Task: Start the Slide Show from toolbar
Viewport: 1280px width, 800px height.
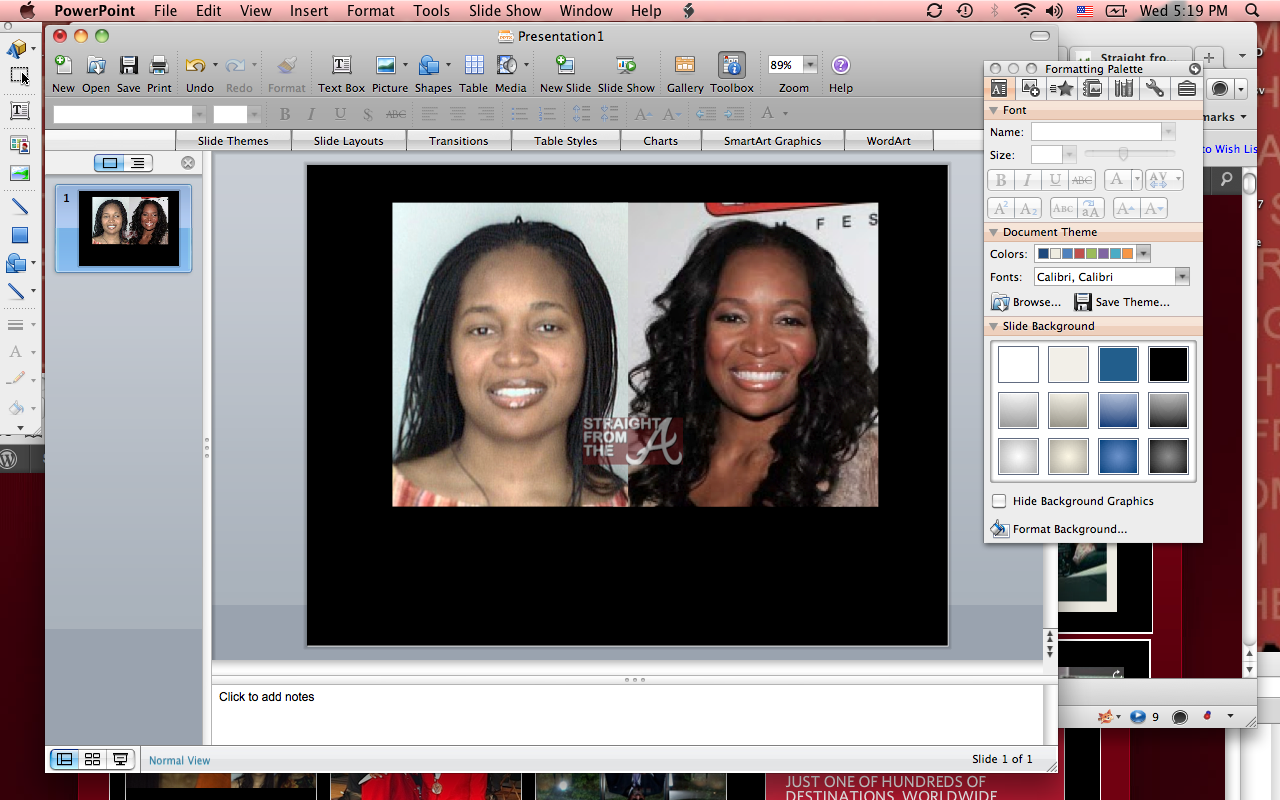Action: 626,66
